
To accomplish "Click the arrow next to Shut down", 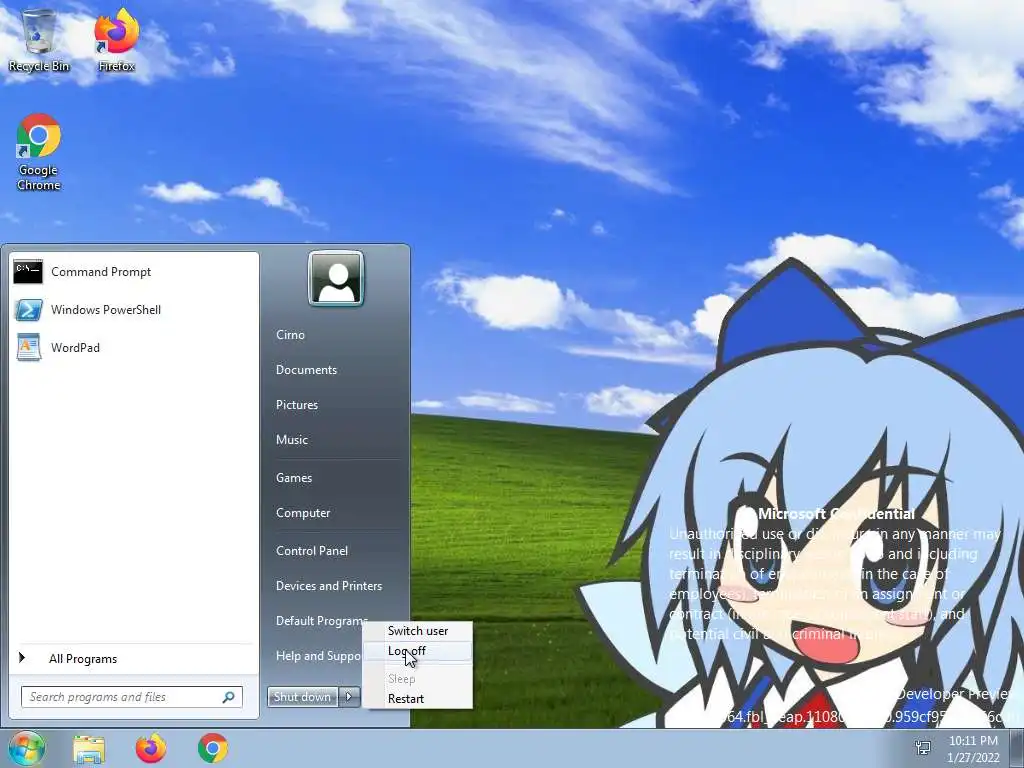I will coord(349,697).
